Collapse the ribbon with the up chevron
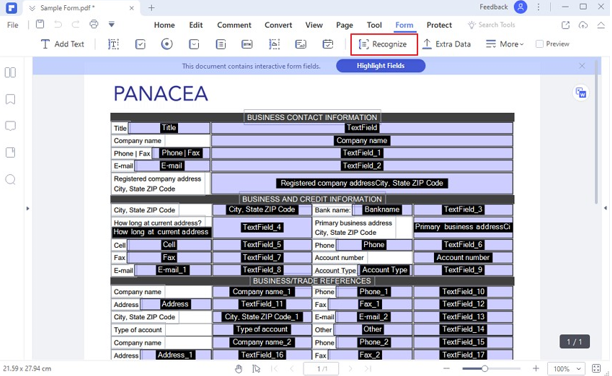Viewport: 612px width, 376px height. (x=601, y=25)
